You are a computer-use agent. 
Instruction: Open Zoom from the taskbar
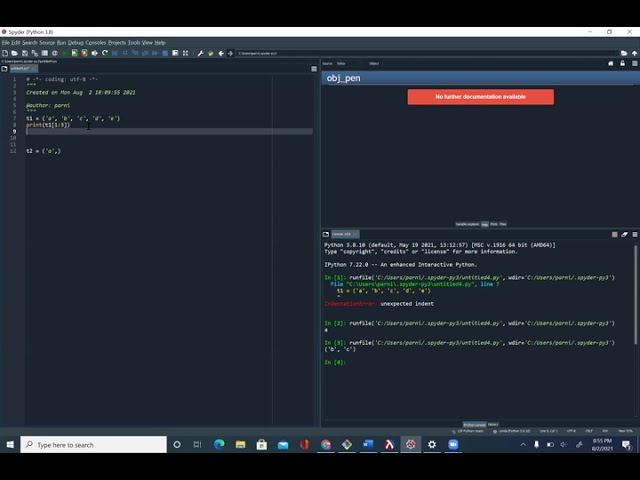pos(453,444)
